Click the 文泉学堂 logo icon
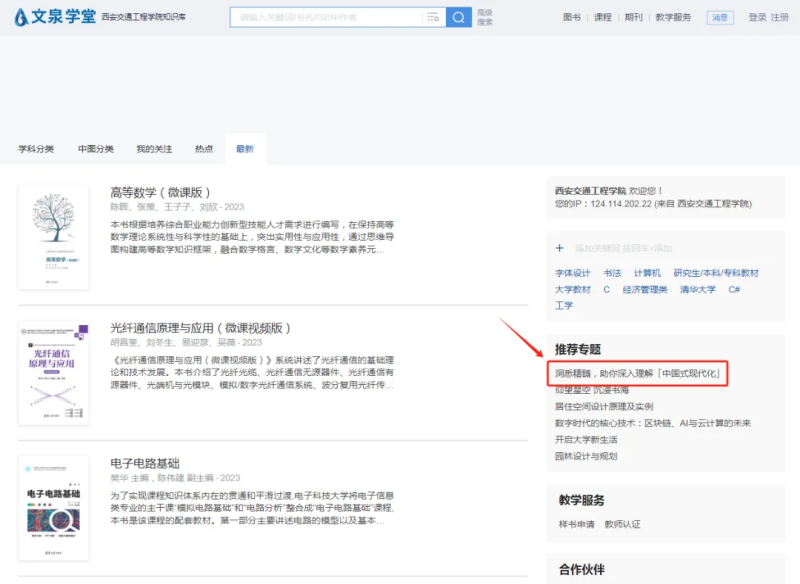The height and width of the screenshot is (584, 800). tap(21, 17)
